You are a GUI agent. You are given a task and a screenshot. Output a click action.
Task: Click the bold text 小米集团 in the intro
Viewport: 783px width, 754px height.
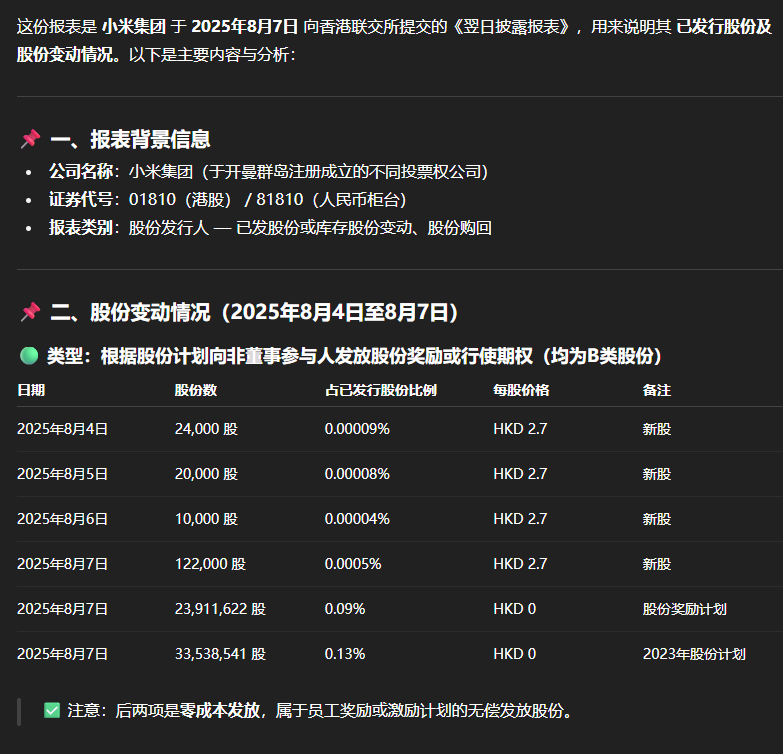[x=134, y=26]
